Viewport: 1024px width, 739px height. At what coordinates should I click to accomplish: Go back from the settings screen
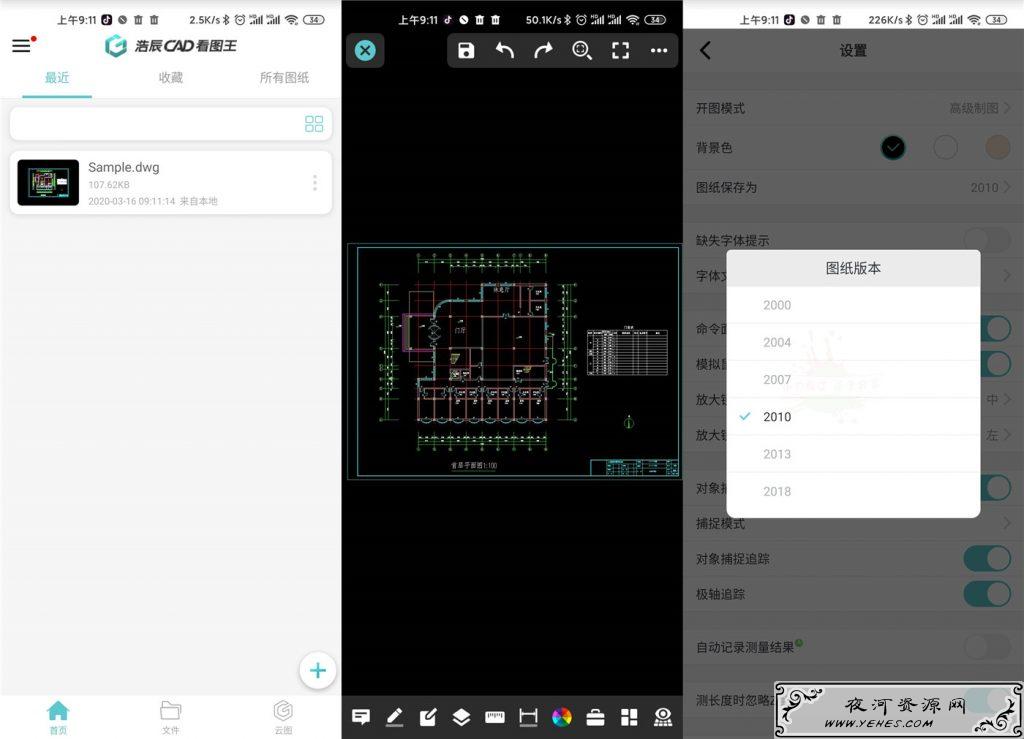pos(705,50)
